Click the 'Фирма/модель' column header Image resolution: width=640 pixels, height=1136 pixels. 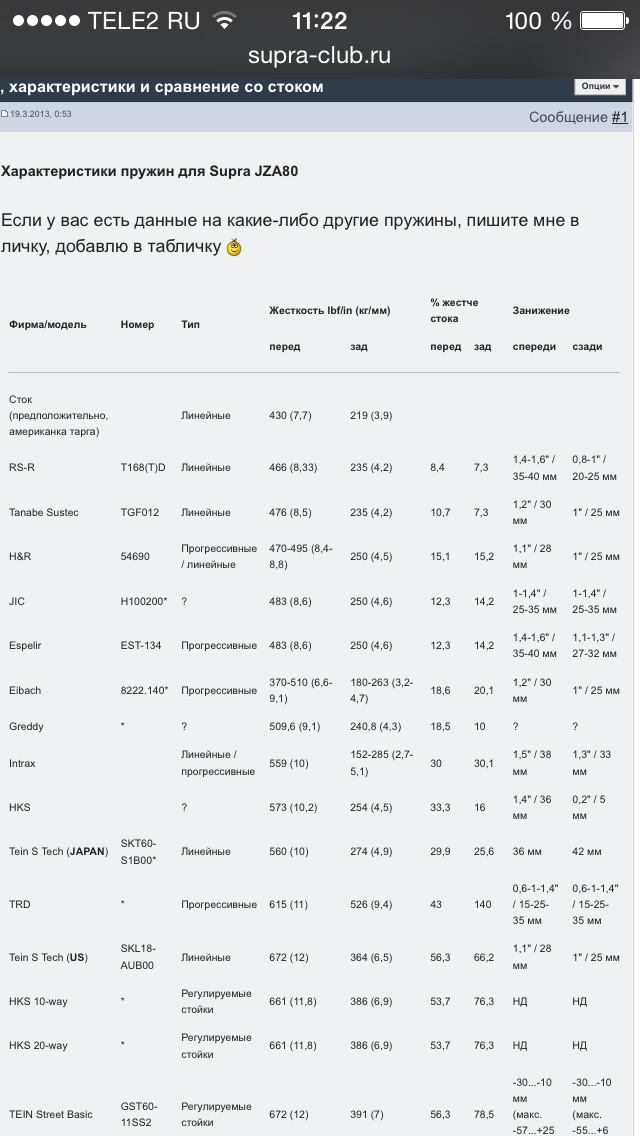click(x=48, y=325)
